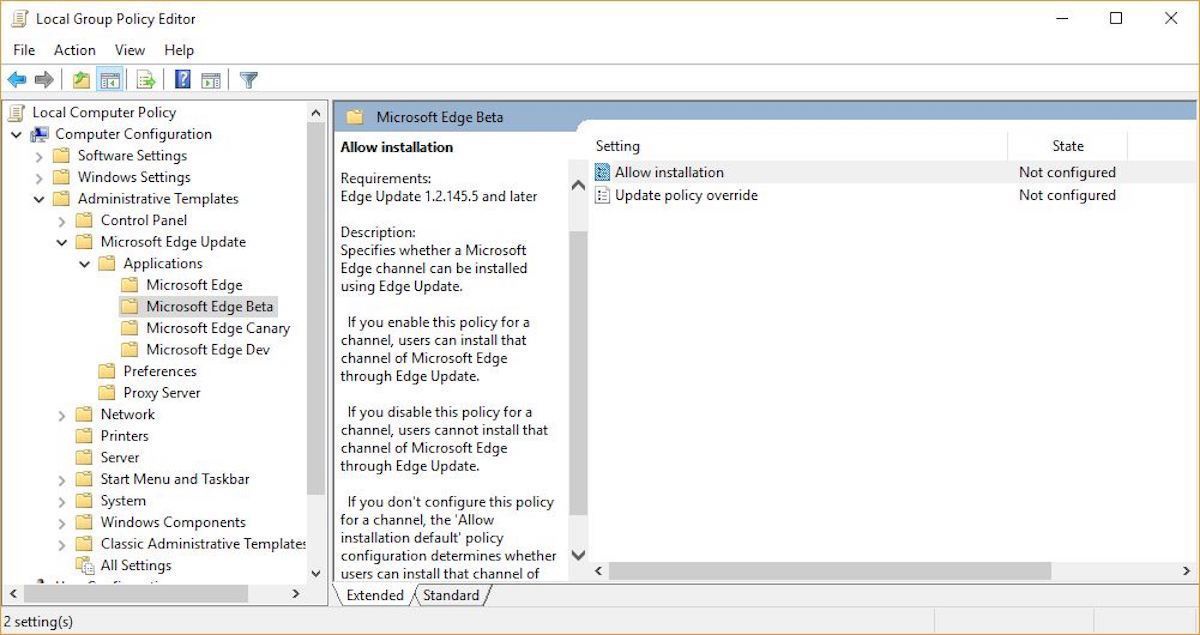
Task: Select the Software Settings tree item
Action: [x=132, y=156]
